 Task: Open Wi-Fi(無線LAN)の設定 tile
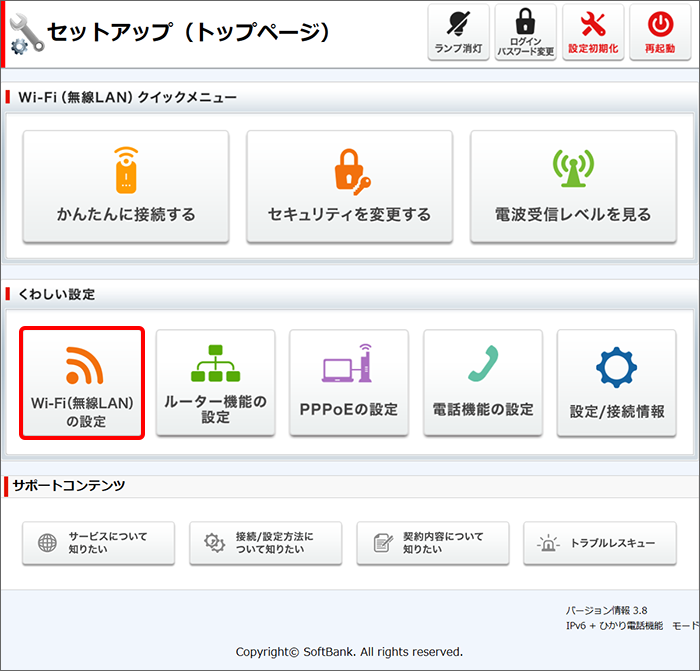(x=82, y=383)
